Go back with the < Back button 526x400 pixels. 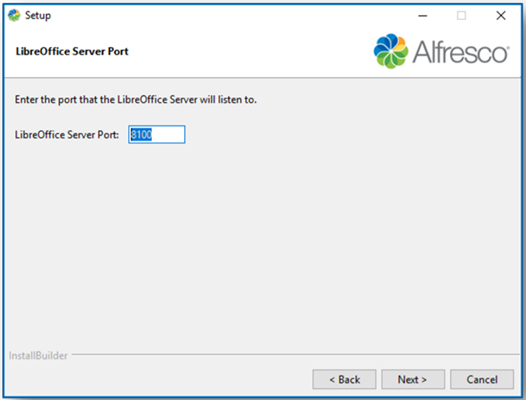pyautogui.click(x=344, y=380)
